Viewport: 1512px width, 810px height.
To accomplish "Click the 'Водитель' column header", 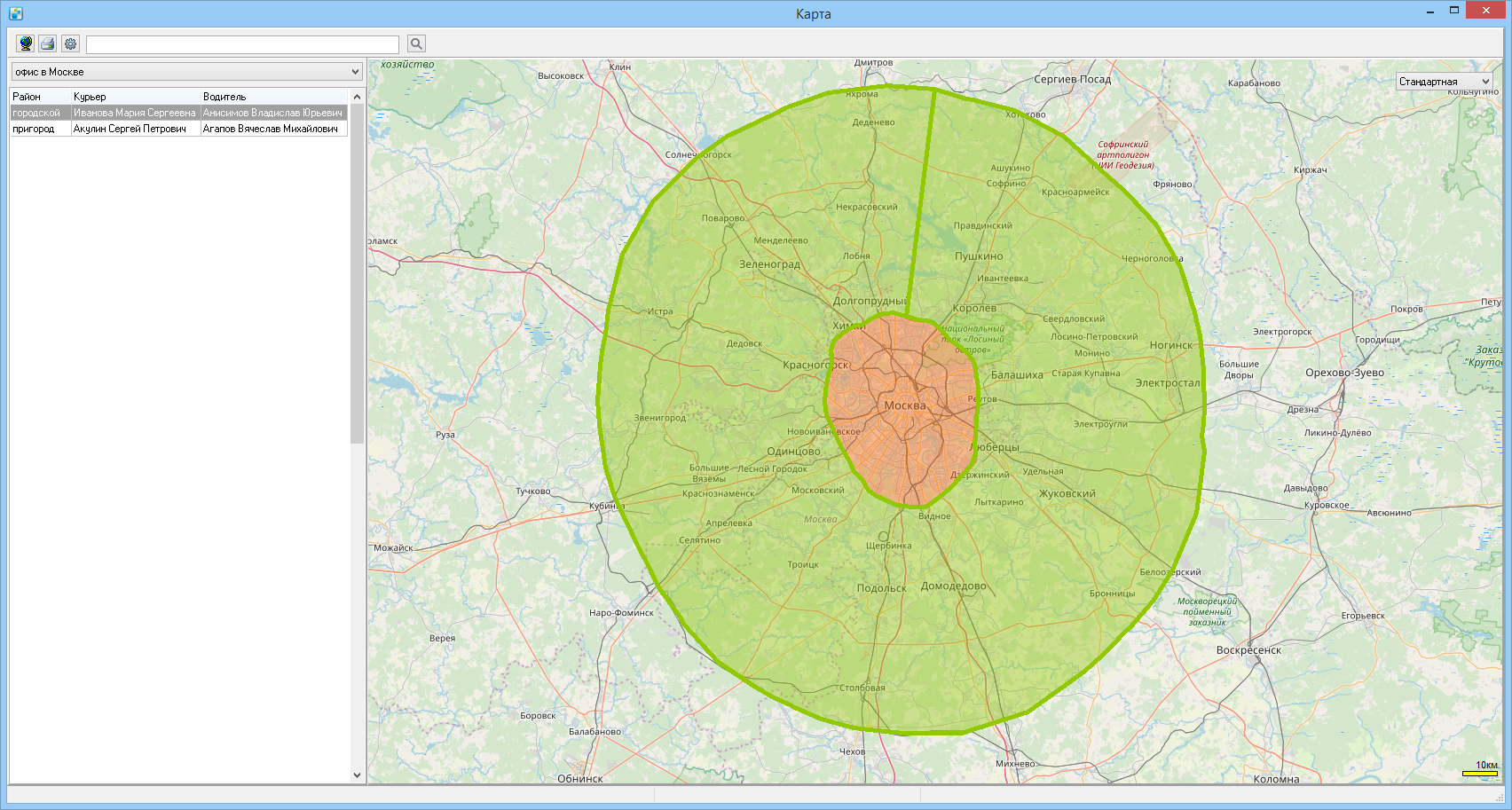I will pos(274,97).
